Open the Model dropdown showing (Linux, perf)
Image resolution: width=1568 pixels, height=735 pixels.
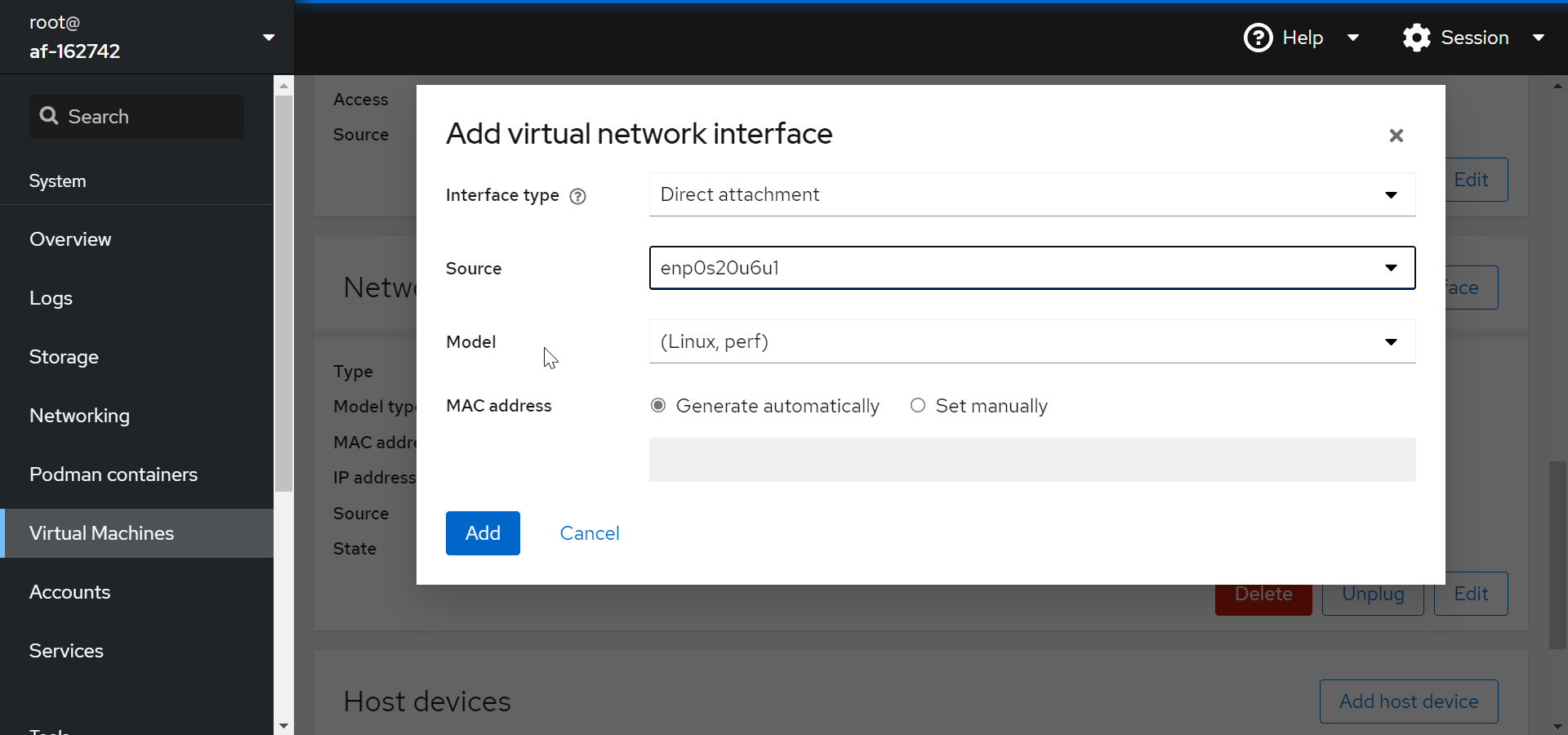pos(1032,341)
